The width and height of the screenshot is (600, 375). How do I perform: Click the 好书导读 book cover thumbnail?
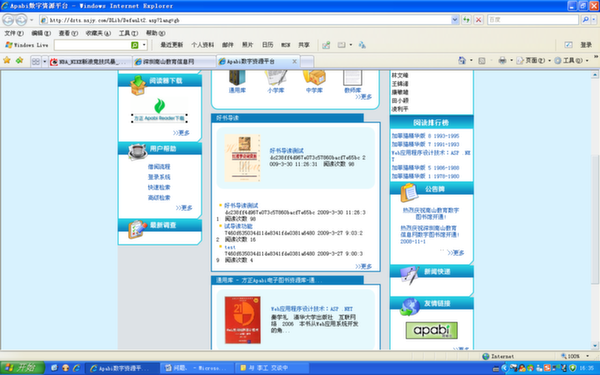(x=242, y=158)
